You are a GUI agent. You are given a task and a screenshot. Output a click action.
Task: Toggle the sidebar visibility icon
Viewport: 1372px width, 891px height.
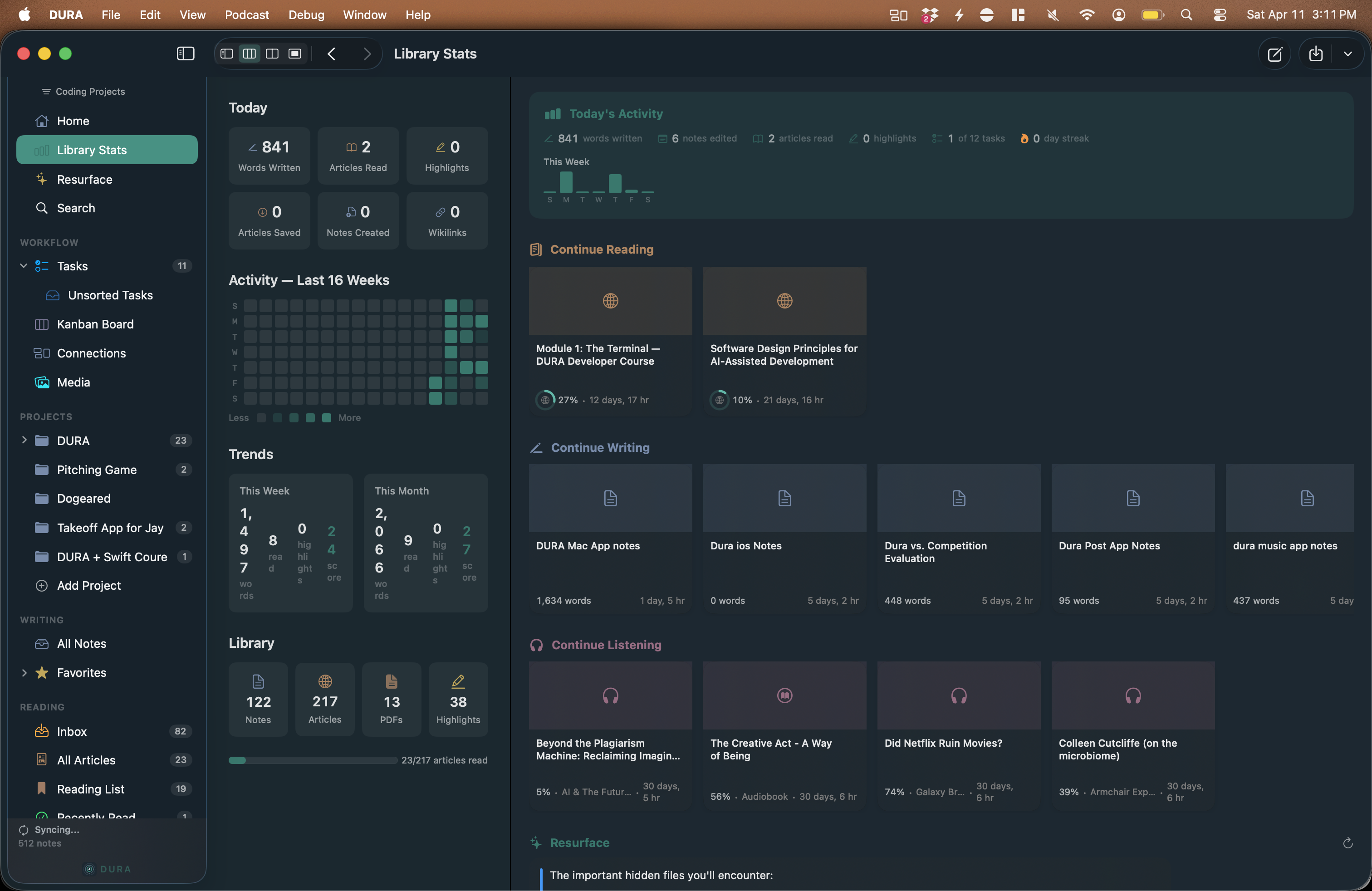click(x=185, y=54)
